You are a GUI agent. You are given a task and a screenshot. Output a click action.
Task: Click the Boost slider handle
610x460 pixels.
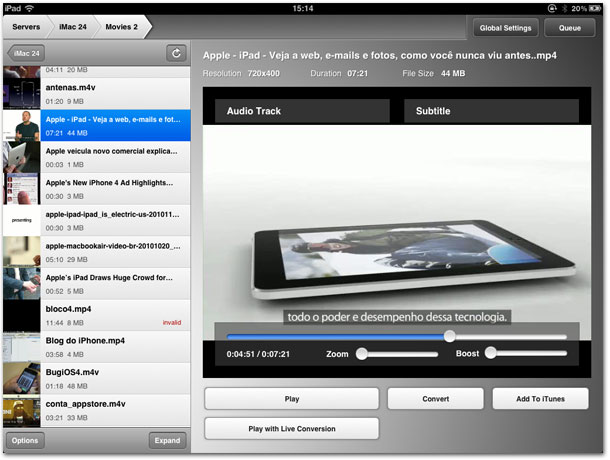coord(491,353)
